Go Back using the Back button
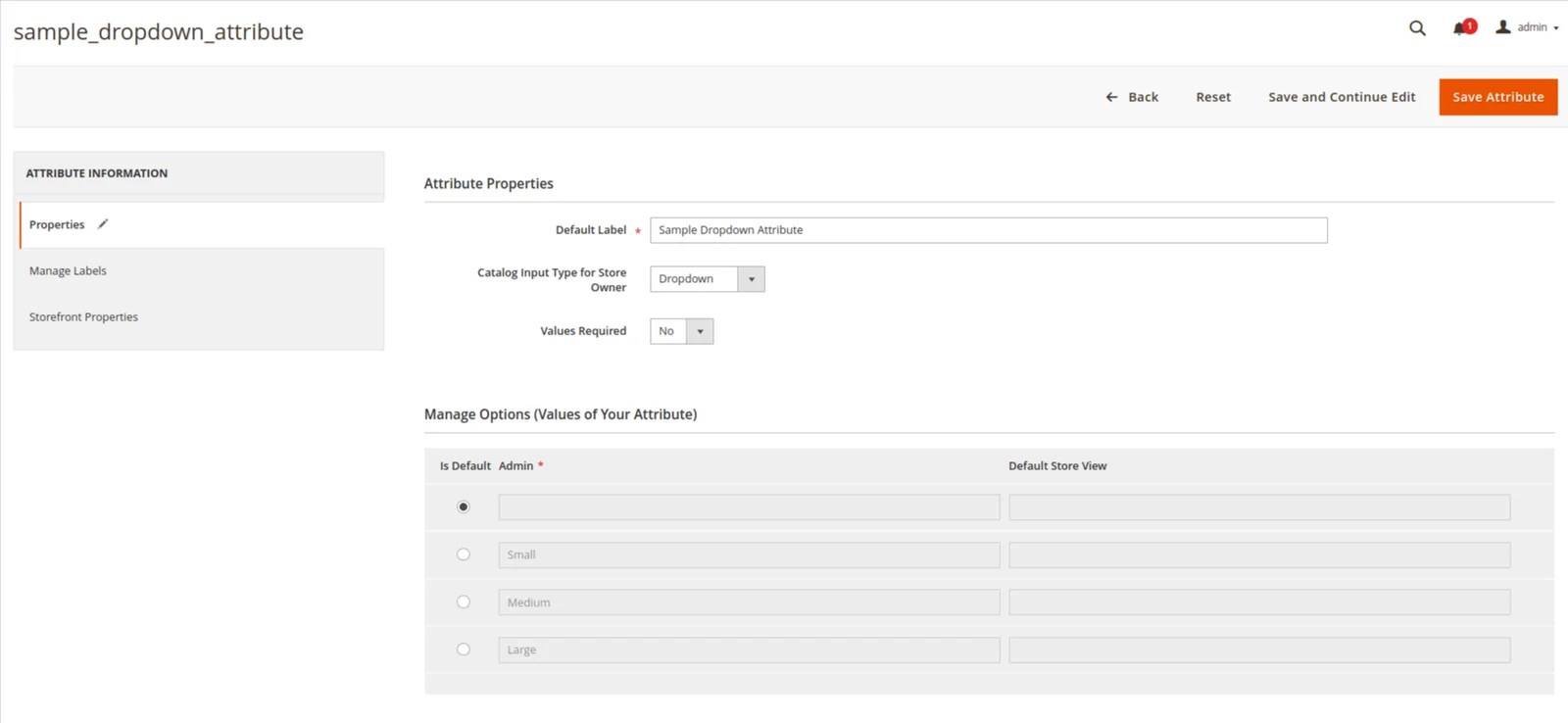 tap(1132, 97)
